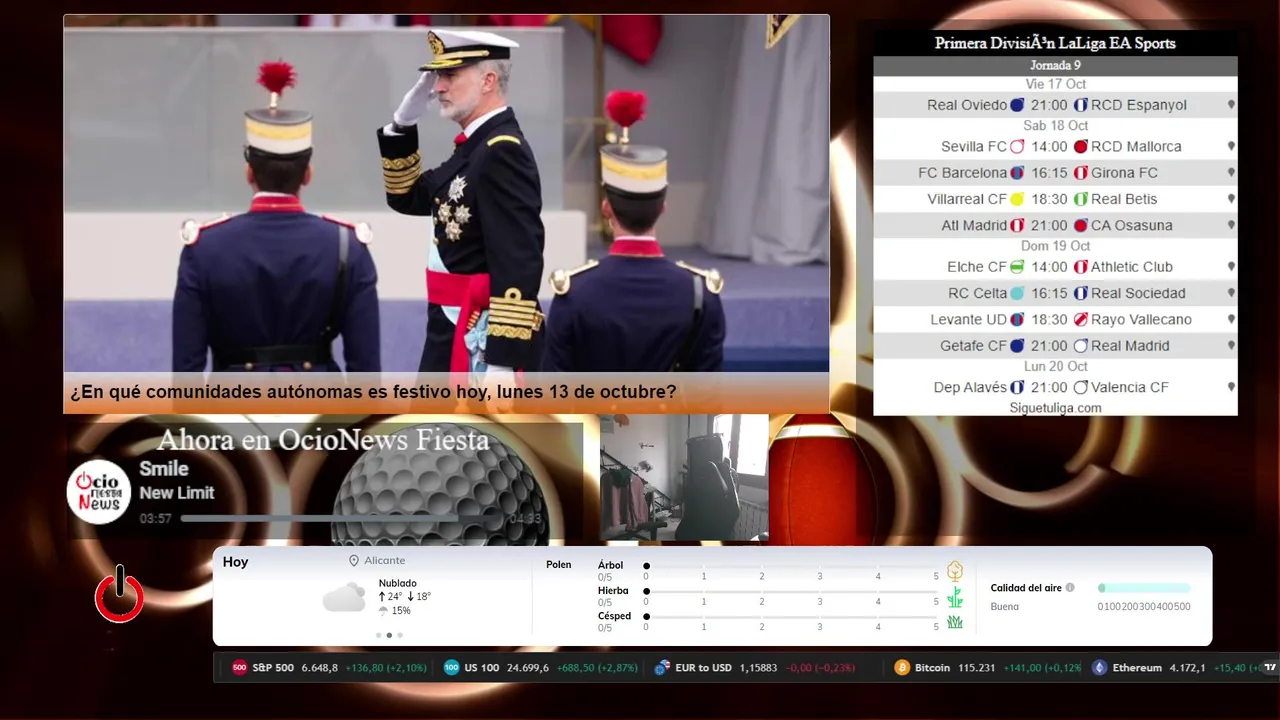Select third weather widget page dot
Viewport: 1280px width, 720px height.
pyautogui.click(x=400, y=635)
